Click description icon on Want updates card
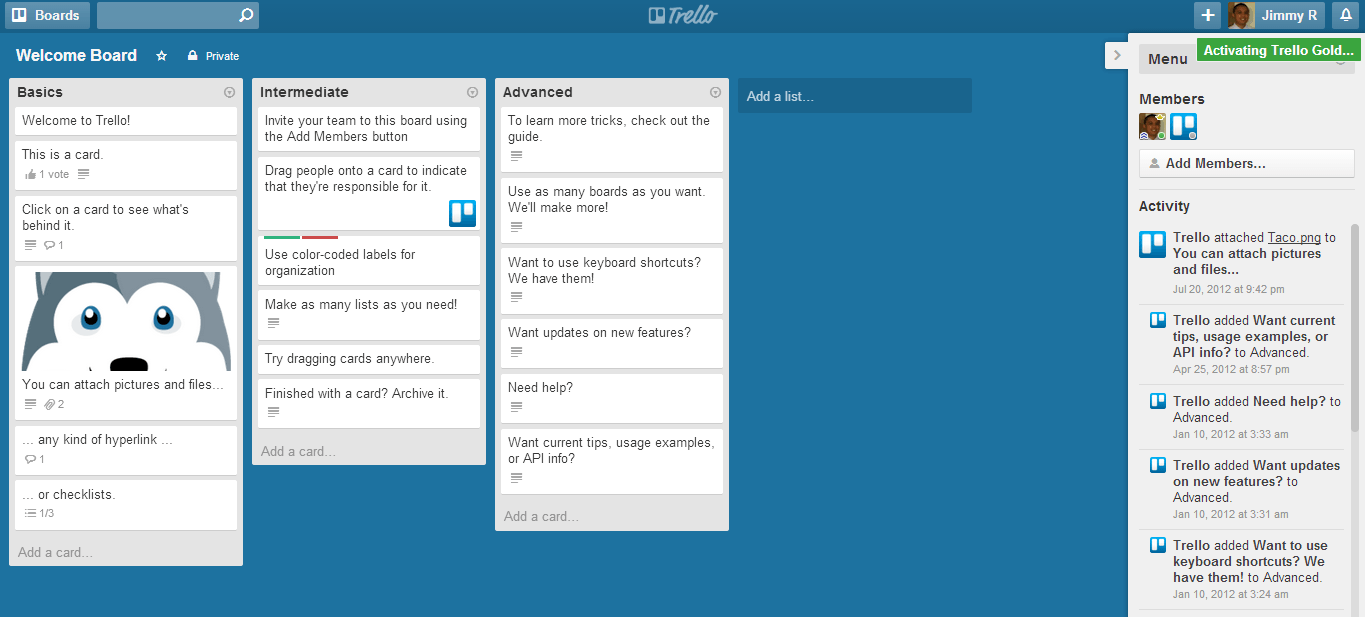Viewport: 1365px width, 617px height. pyautogui.click(x=517, y=352)
